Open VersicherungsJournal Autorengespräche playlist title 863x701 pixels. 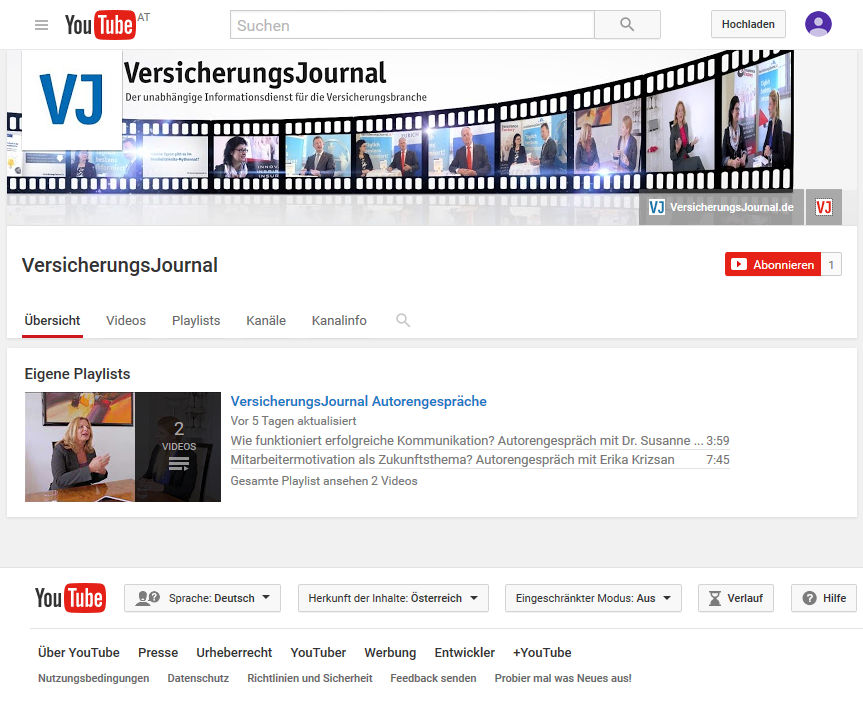pyautogui.click(x=358, y=401)
